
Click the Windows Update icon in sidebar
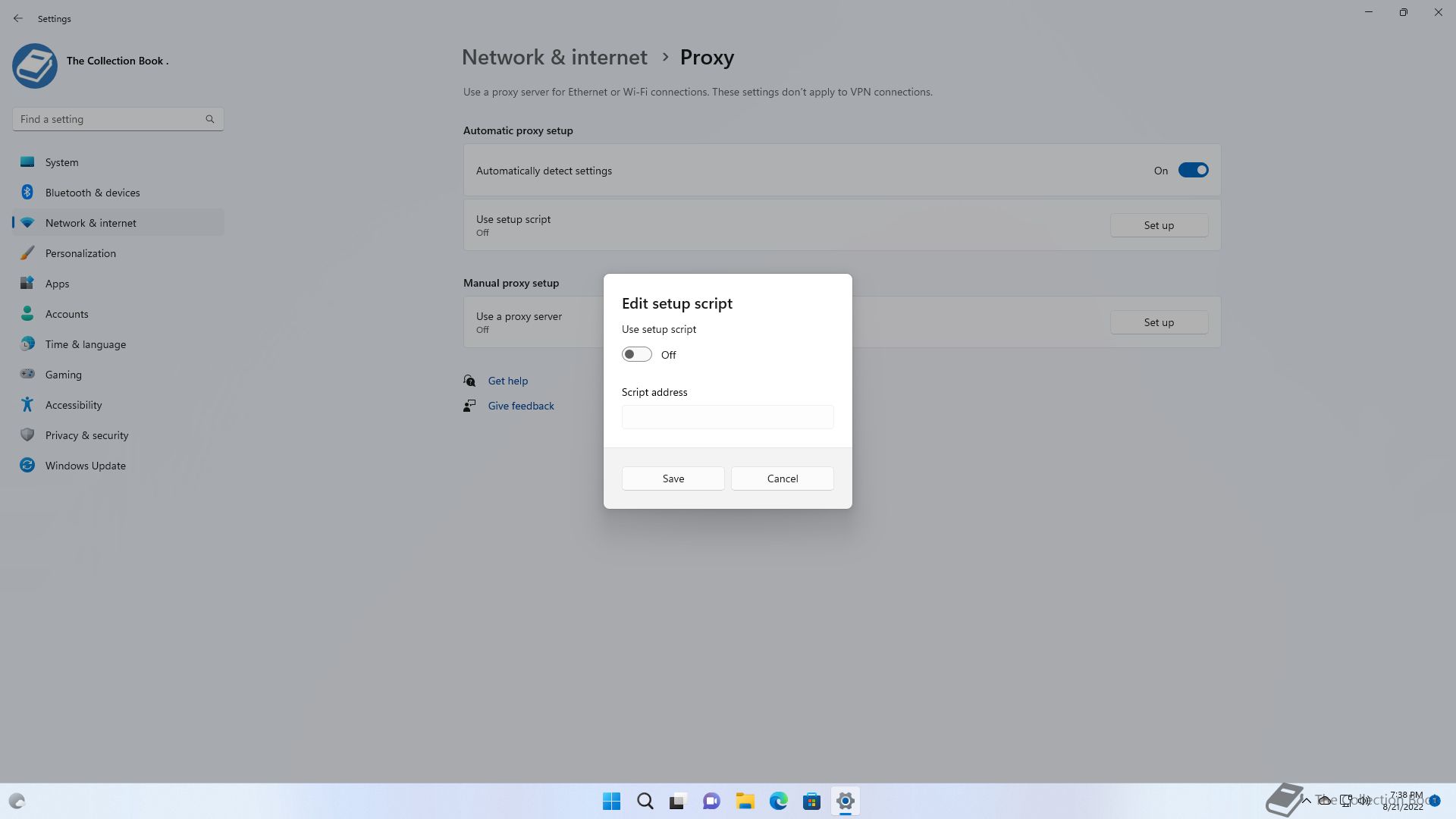27,466
